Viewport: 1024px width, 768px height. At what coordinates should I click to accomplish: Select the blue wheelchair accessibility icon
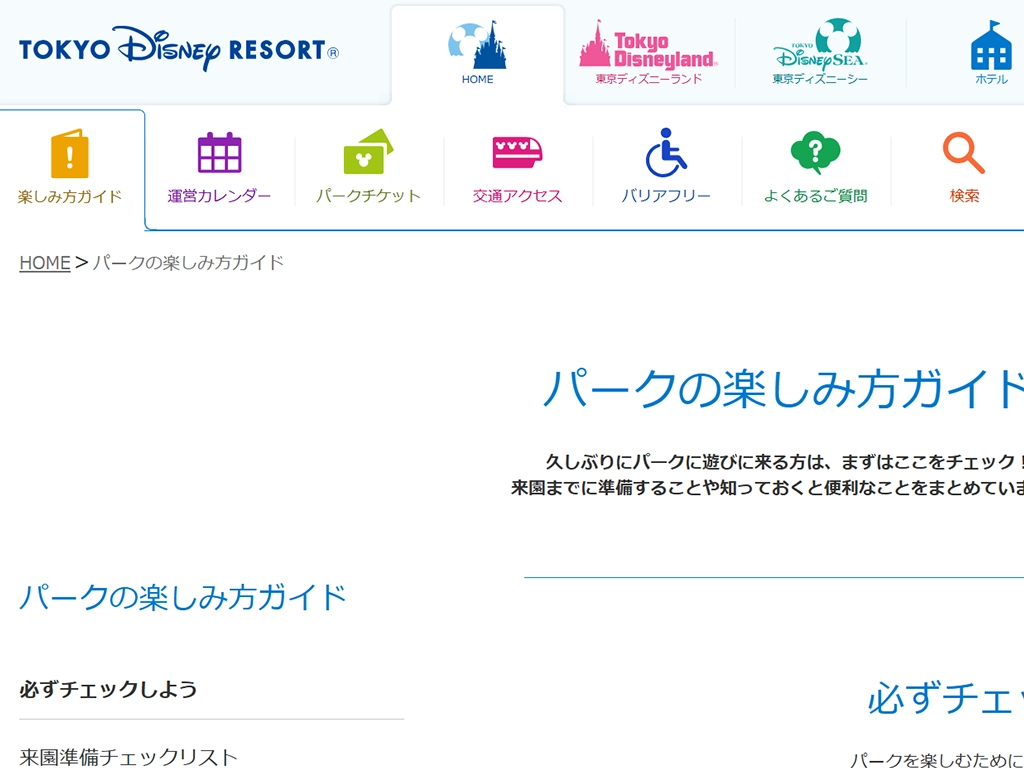point(665,152)
